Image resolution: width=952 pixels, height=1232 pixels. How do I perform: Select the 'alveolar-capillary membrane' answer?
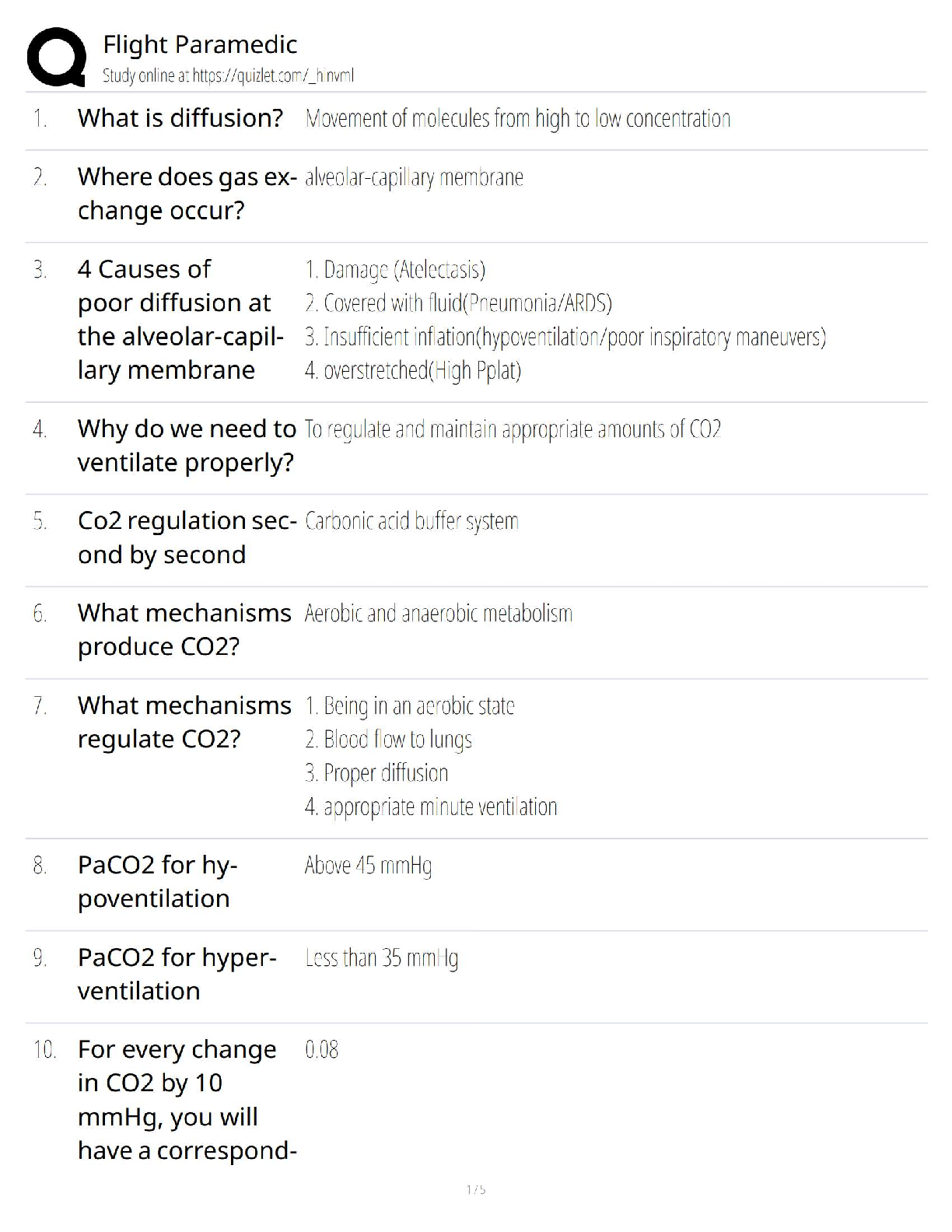pyautogui.click(x=414, y=177)
